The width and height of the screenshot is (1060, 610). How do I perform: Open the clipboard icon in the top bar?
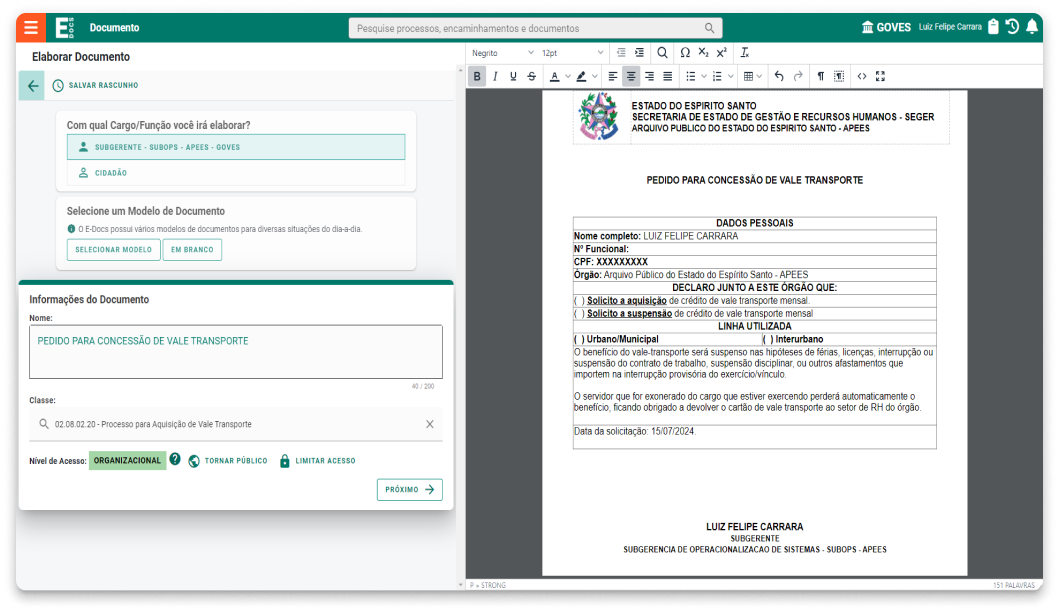click(x=993, y=26)
